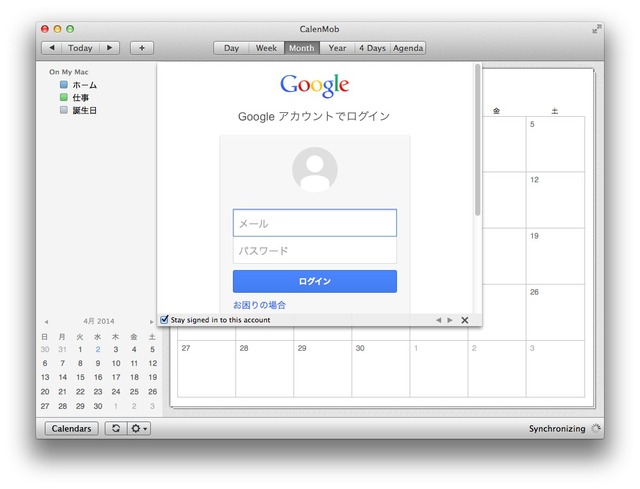
Task: Toggle the 誕生日 calendar checkbox
Action: [64, 110]
